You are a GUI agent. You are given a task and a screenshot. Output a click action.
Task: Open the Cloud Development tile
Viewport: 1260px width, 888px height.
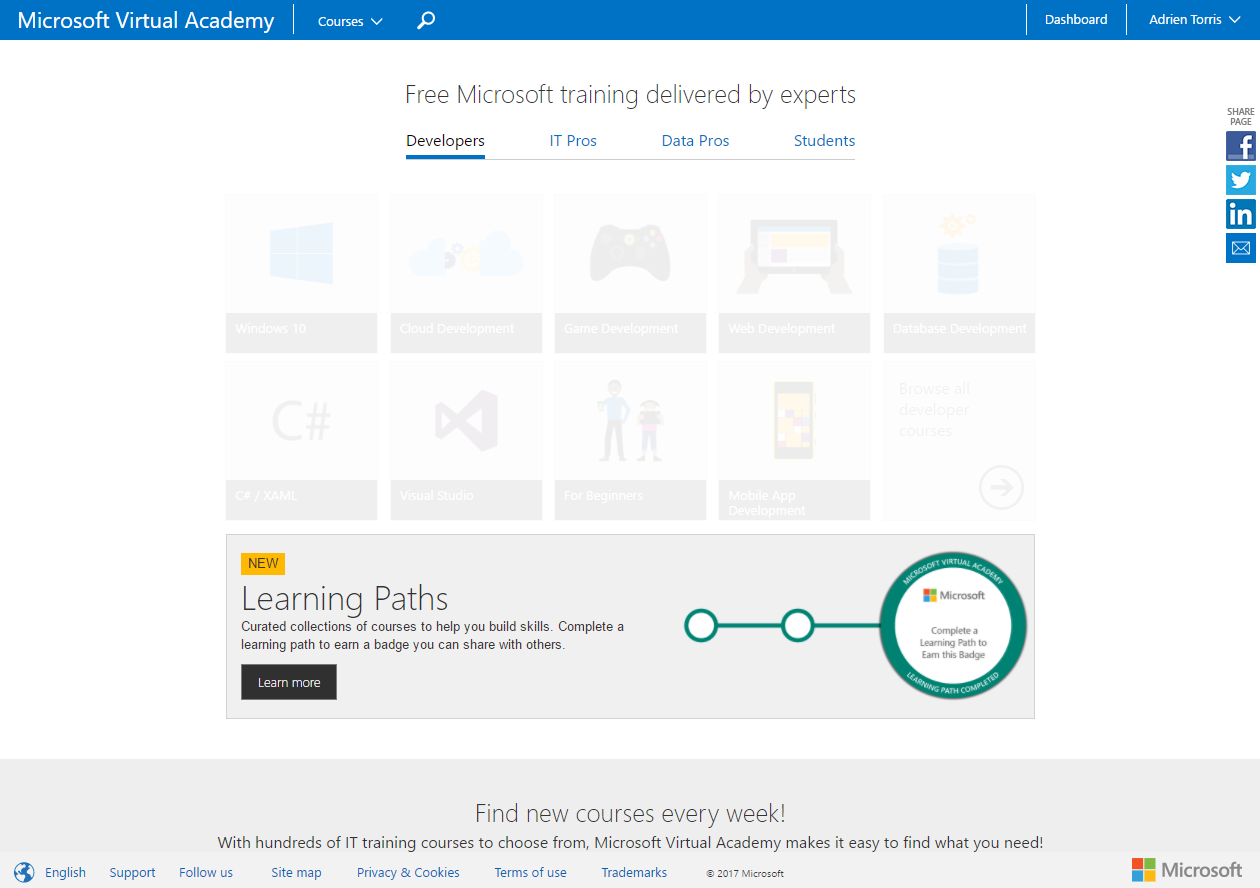[x=466, y=273]
